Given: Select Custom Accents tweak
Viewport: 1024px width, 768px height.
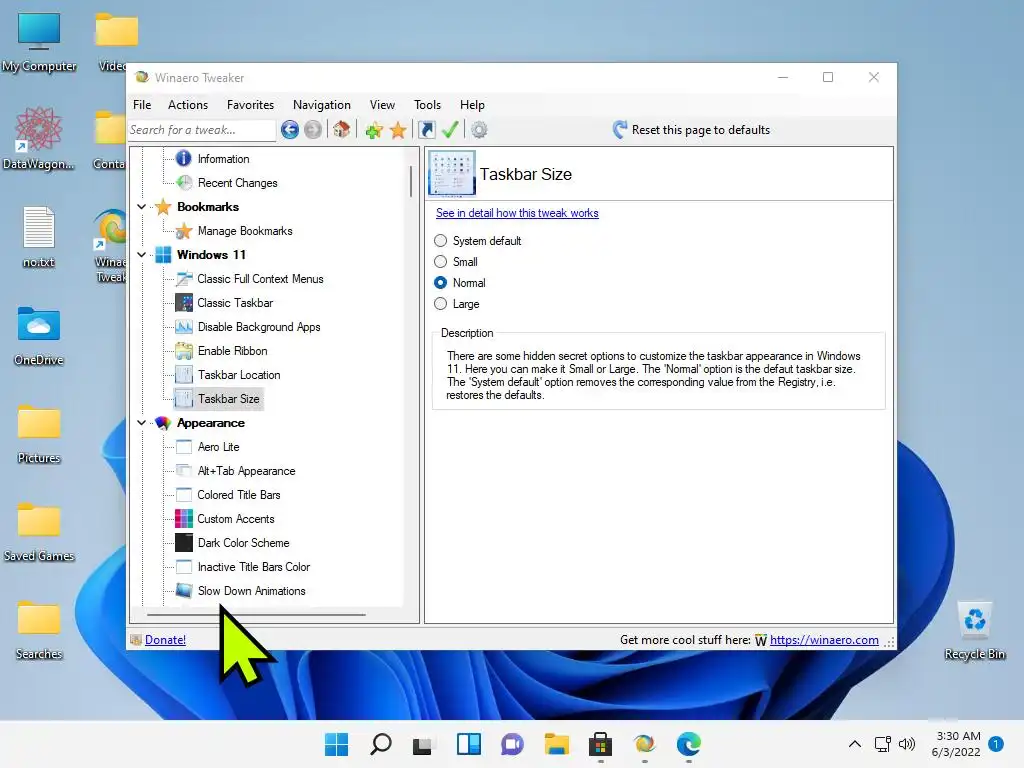Looking at the screenshot, I should point(236,519).
